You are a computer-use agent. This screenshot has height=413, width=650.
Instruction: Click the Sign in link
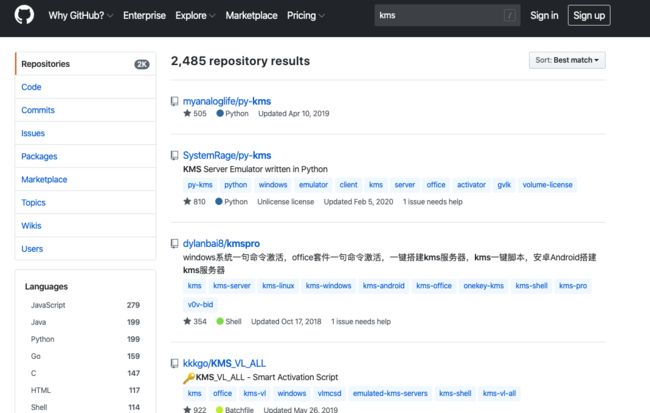[544, 16]
